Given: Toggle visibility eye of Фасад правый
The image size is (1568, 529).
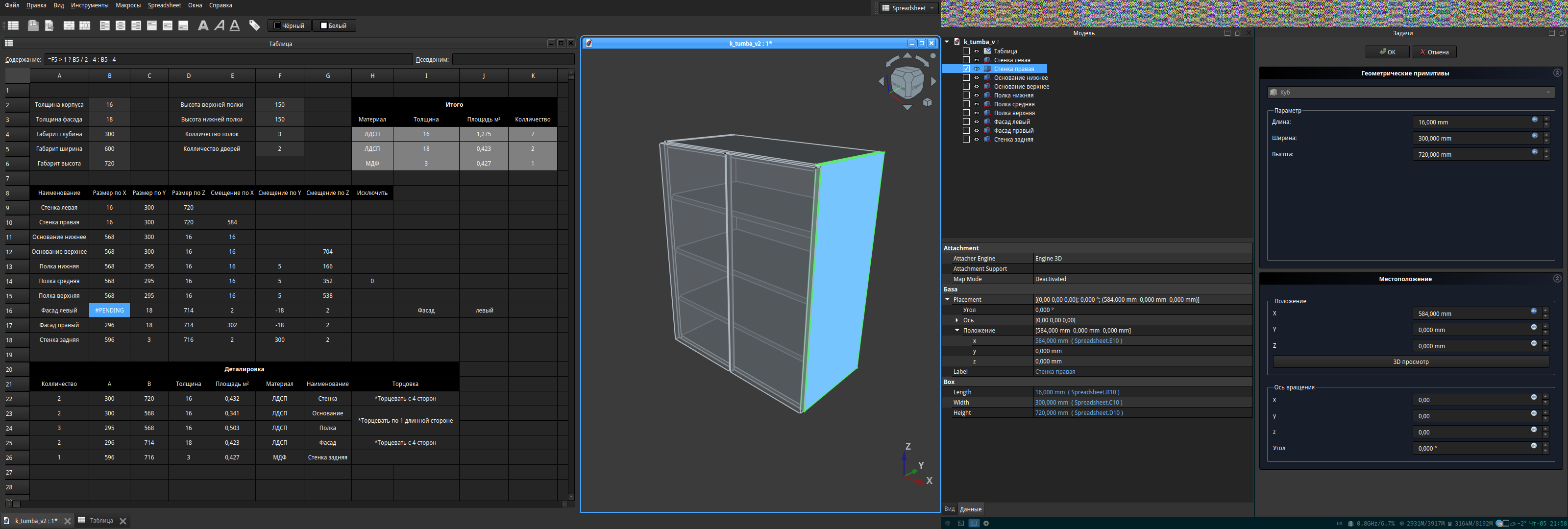Looking at the screenshot, I should 977,130.
